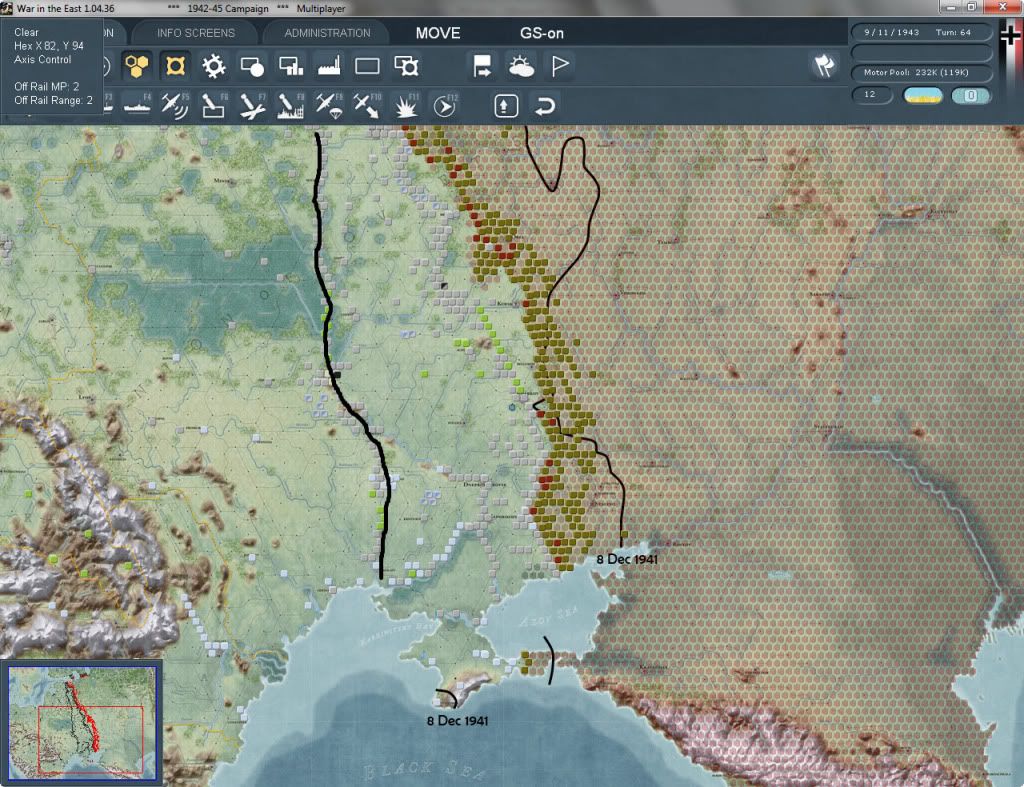This screenshot has height=787, width=1024.
Task: Click the Black Sea label on the map
Action: (x=423, y=771)
